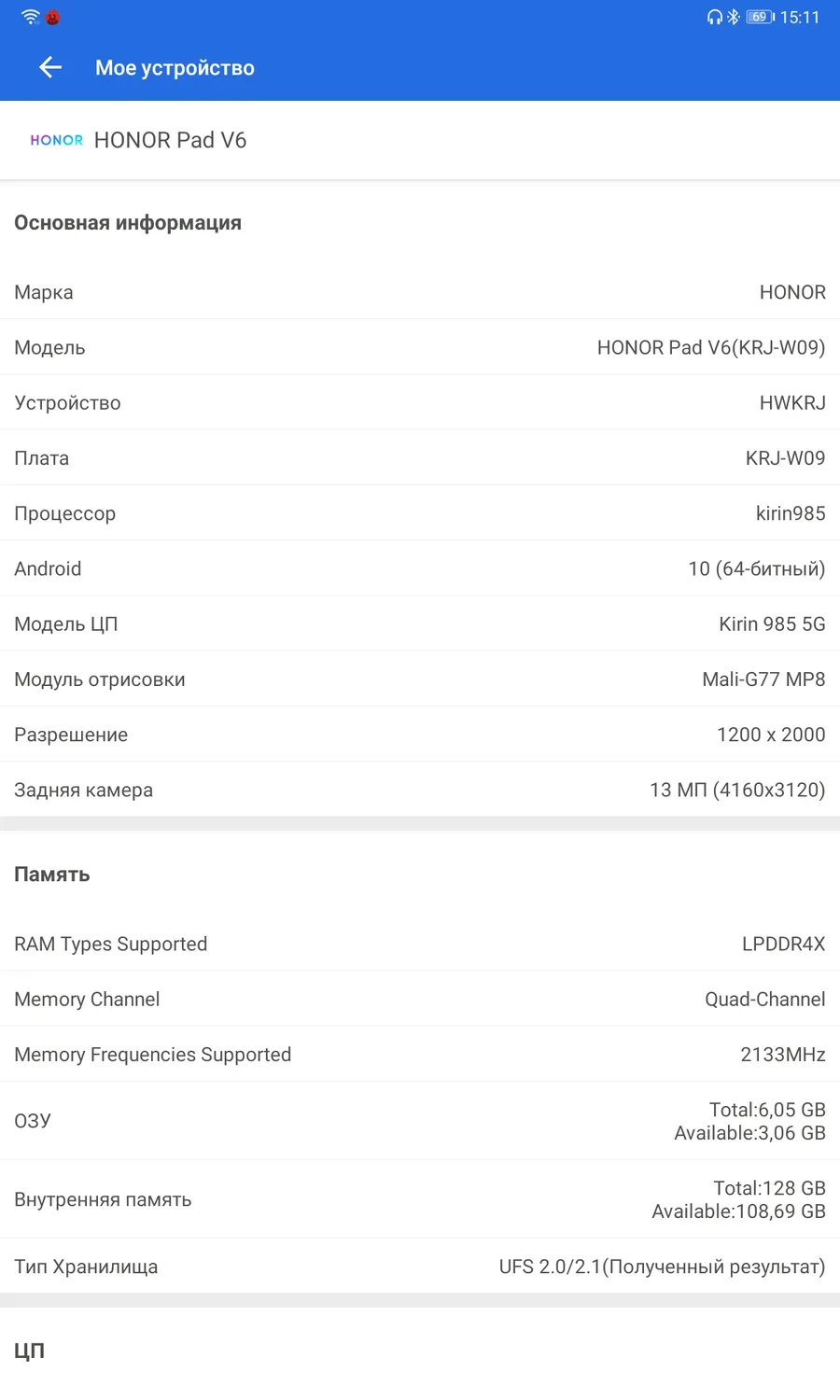Viewport: 840px width, 1400px height.
Task: Select the 'Процессор' kirin985 row
Action: pyautogui.click(x=420, y=513)
